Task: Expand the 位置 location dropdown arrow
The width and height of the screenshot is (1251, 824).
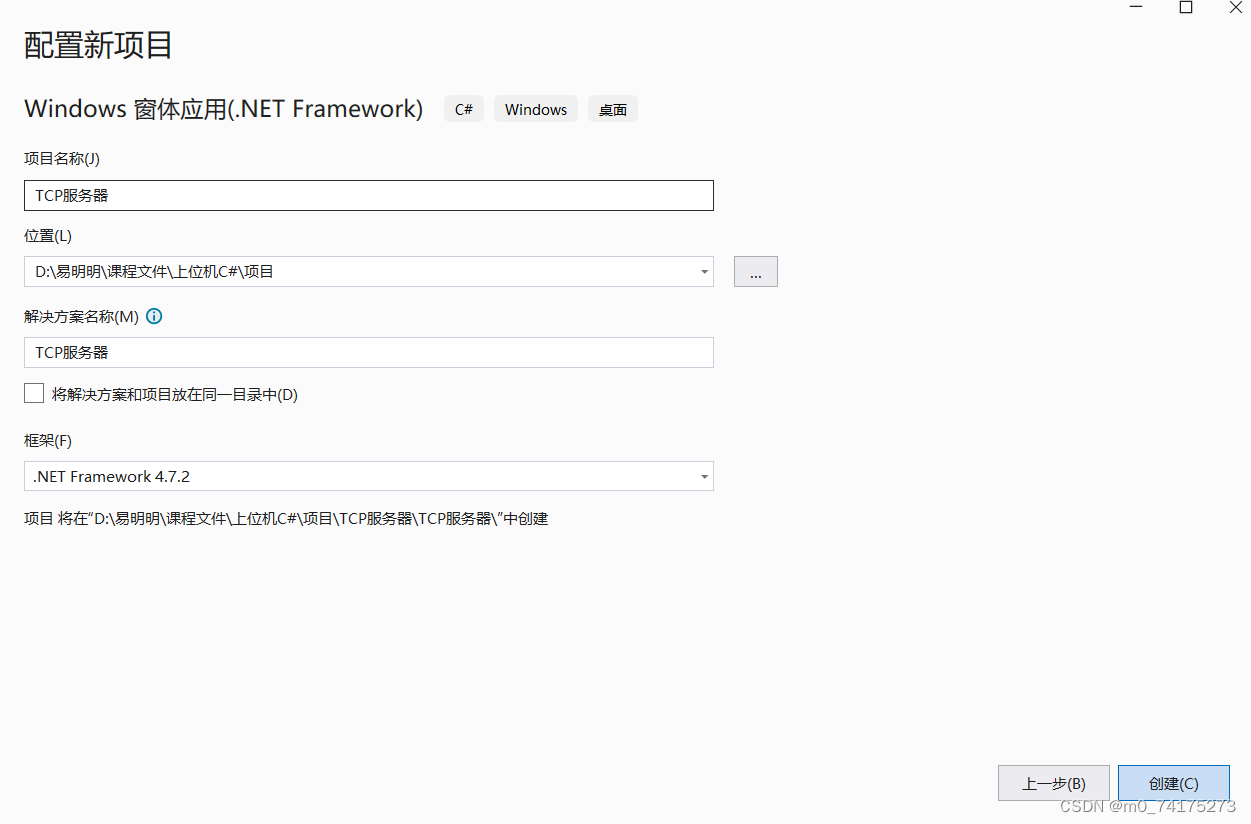Action: tap(704, 271)
